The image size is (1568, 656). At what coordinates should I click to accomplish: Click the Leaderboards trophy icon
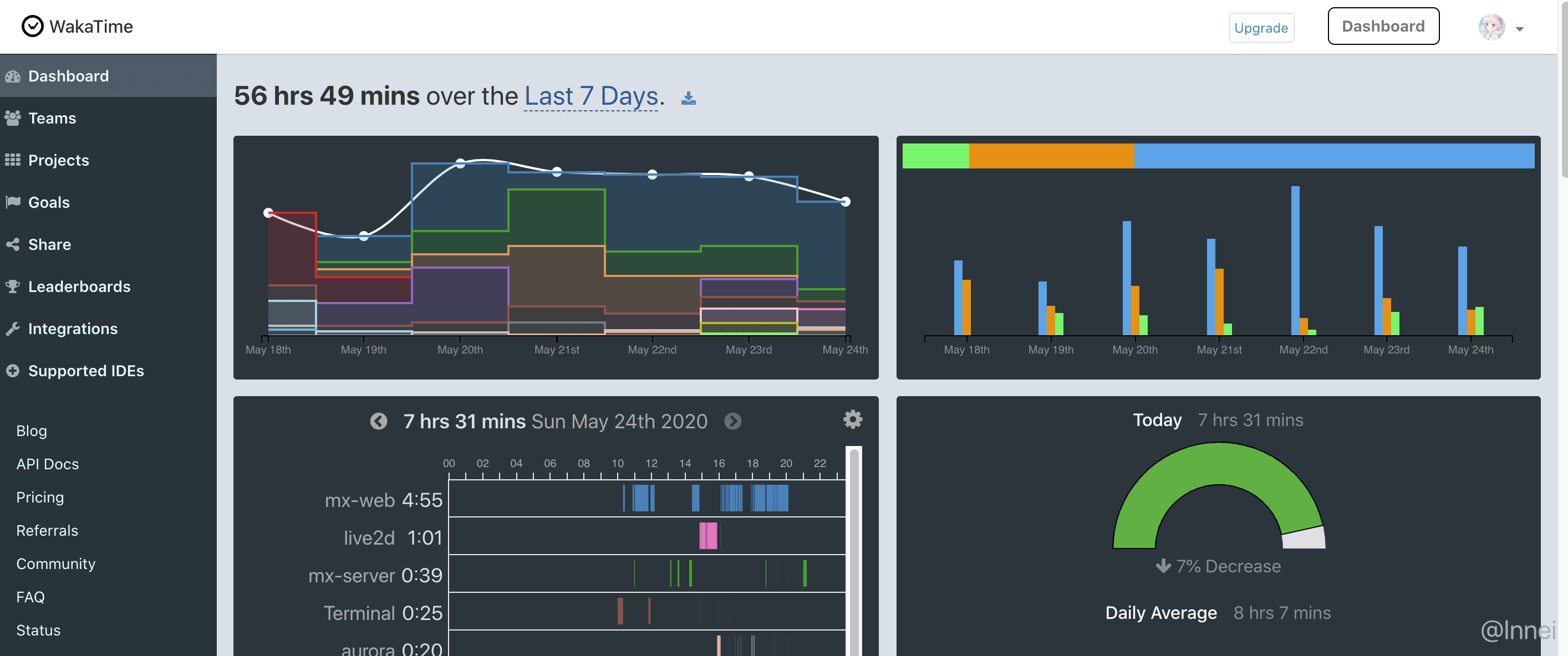pos(13,286)
